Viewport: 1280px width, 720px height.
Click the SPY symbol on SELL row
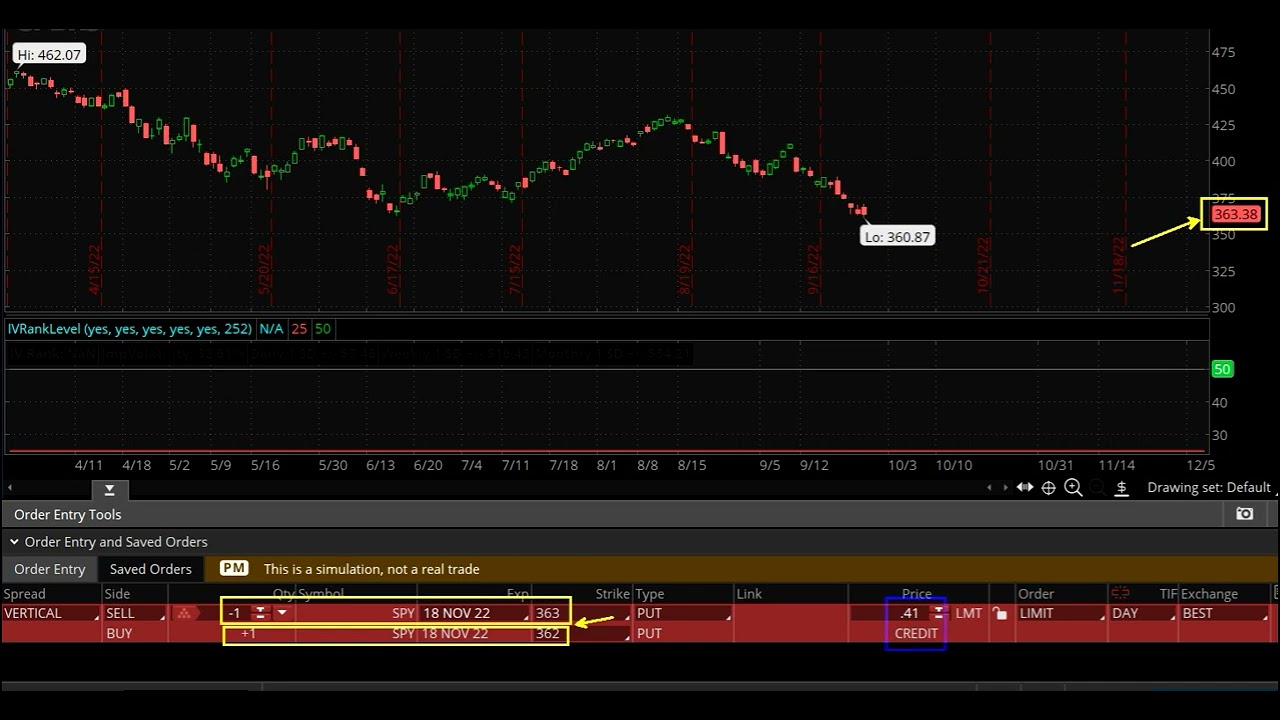pos(403,613)
